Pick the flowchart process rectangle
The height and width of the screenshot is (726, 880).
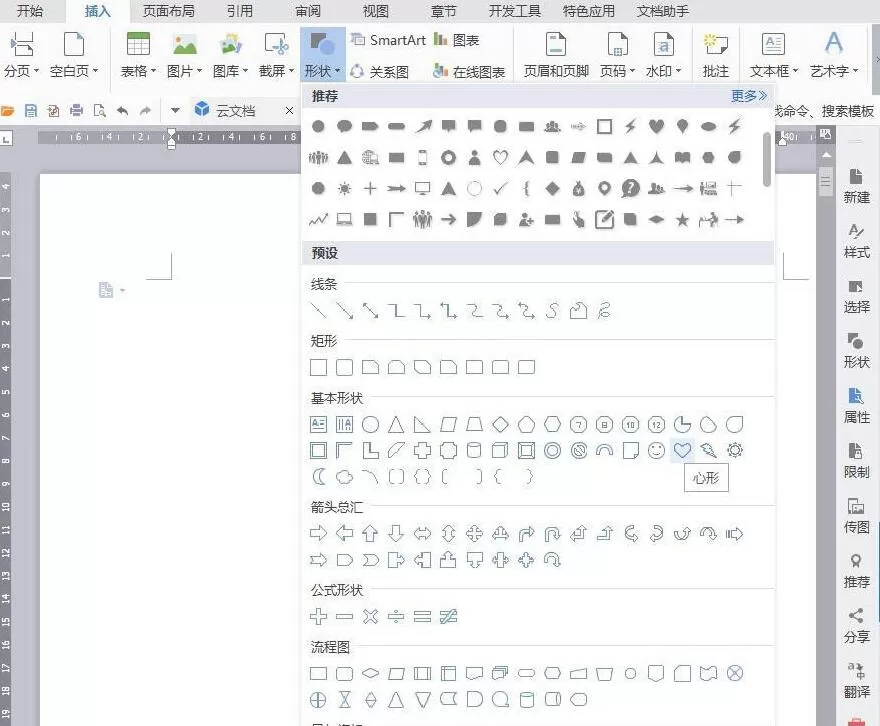click(318, 673)
